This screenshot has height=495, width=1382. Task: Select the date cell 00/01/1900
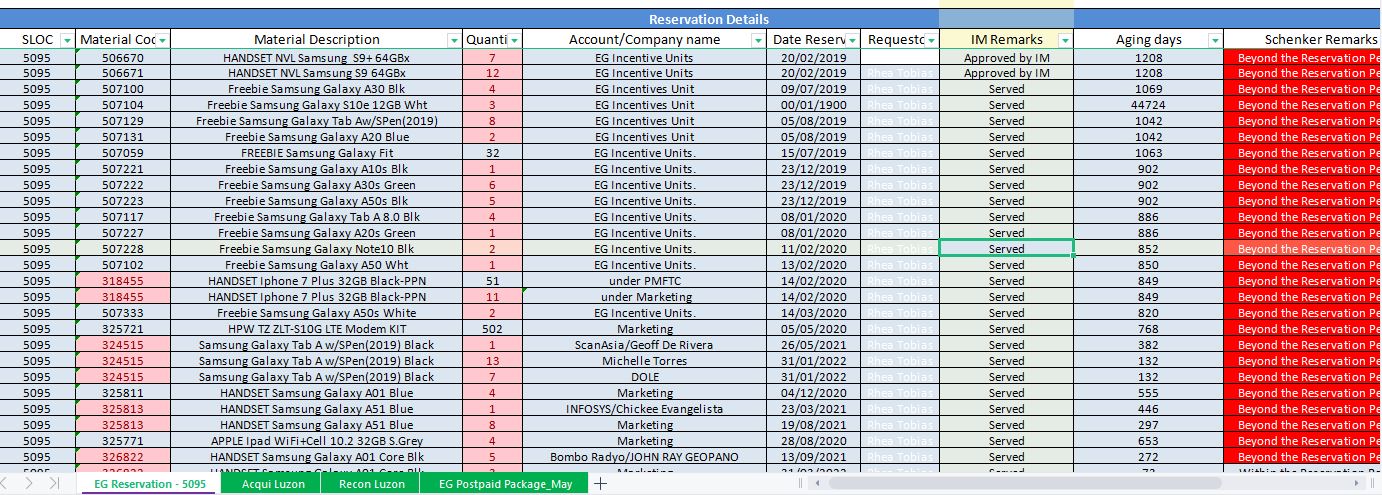click(814, 105)
